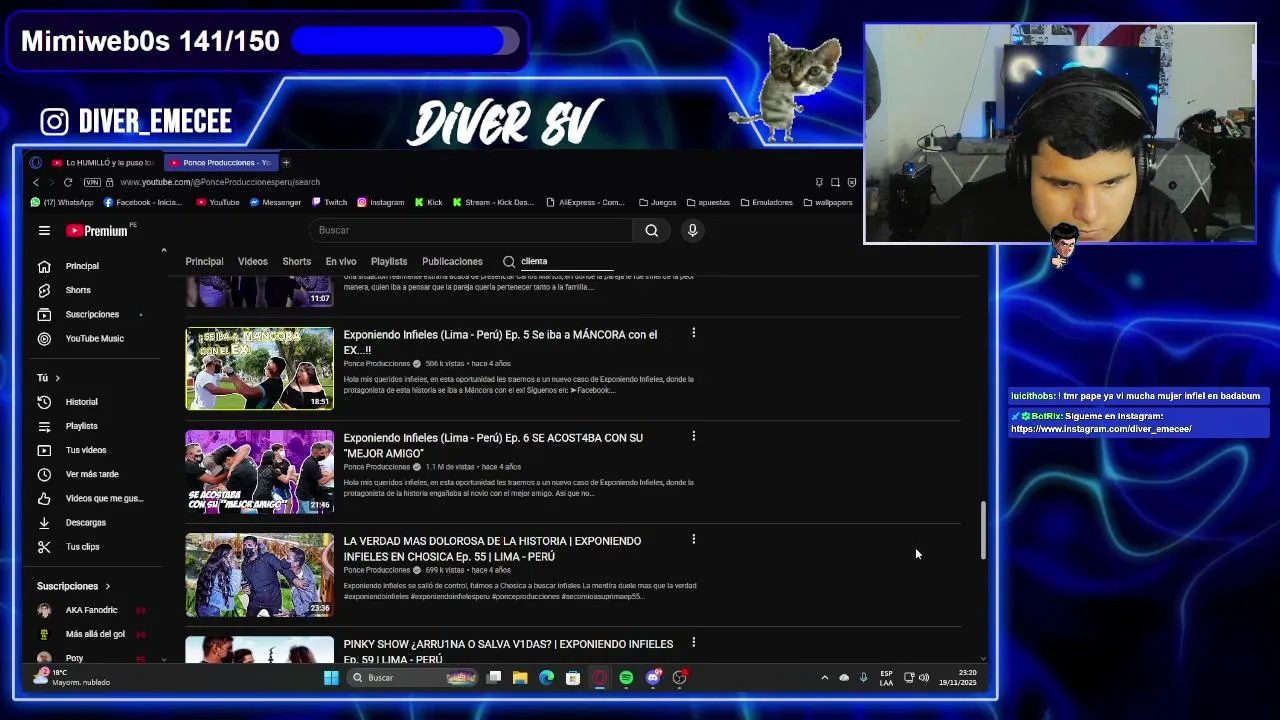
Task: Open the apuestas bookmarks folder
Action: [707, 202]
